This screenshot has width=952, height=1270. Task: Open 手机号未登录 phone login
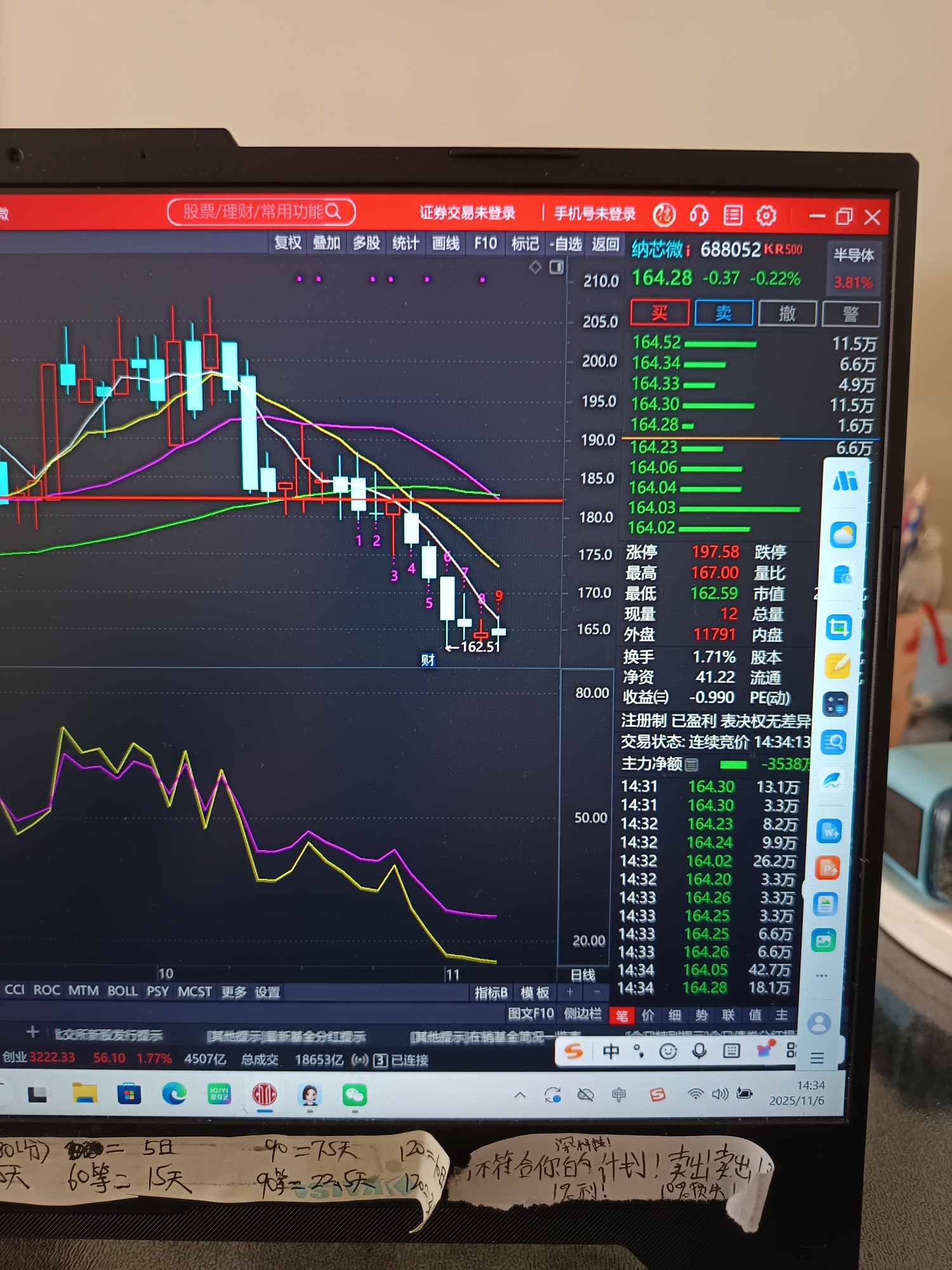coord(595,214)
